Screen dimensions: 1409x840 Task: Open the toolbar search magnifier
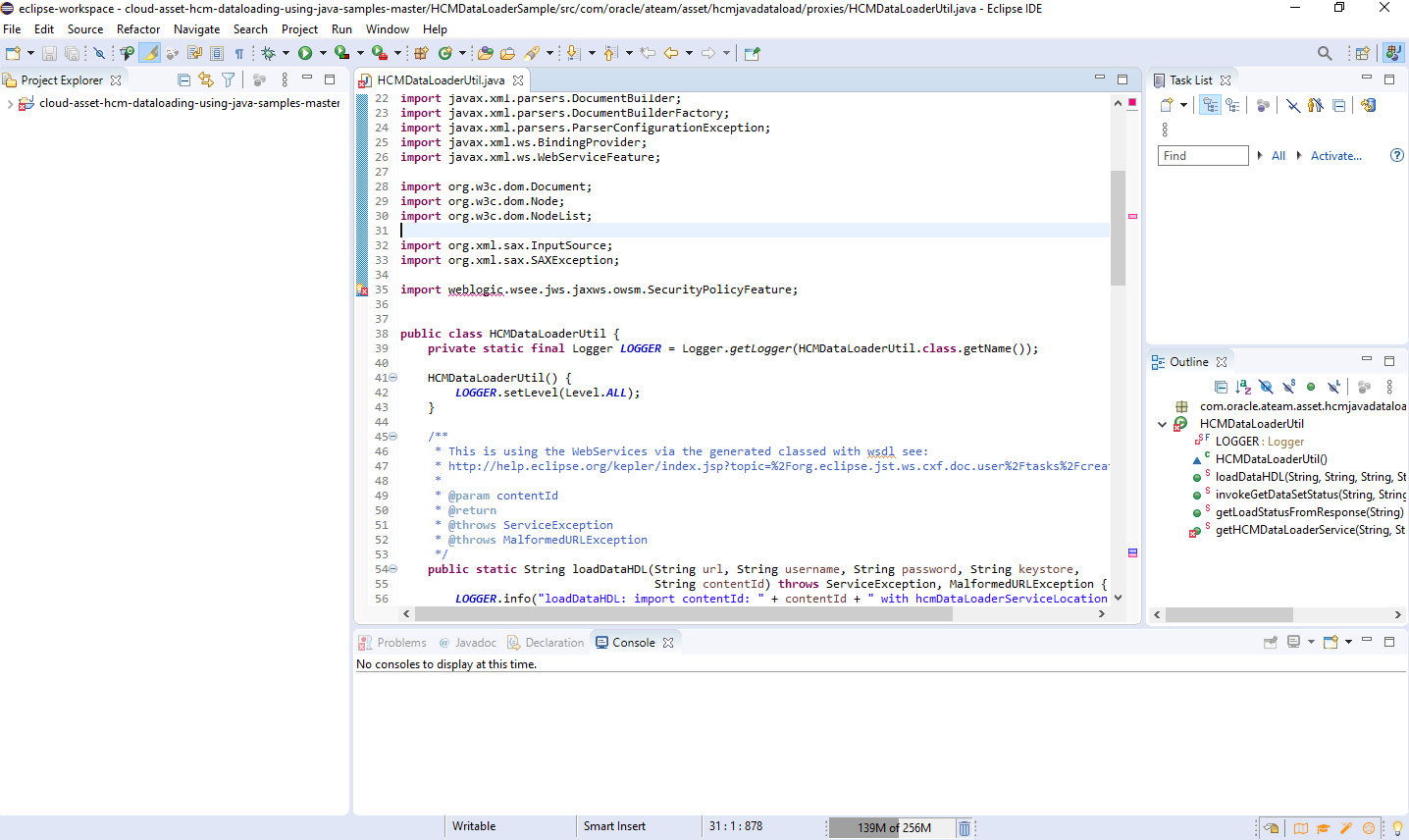1325,53
